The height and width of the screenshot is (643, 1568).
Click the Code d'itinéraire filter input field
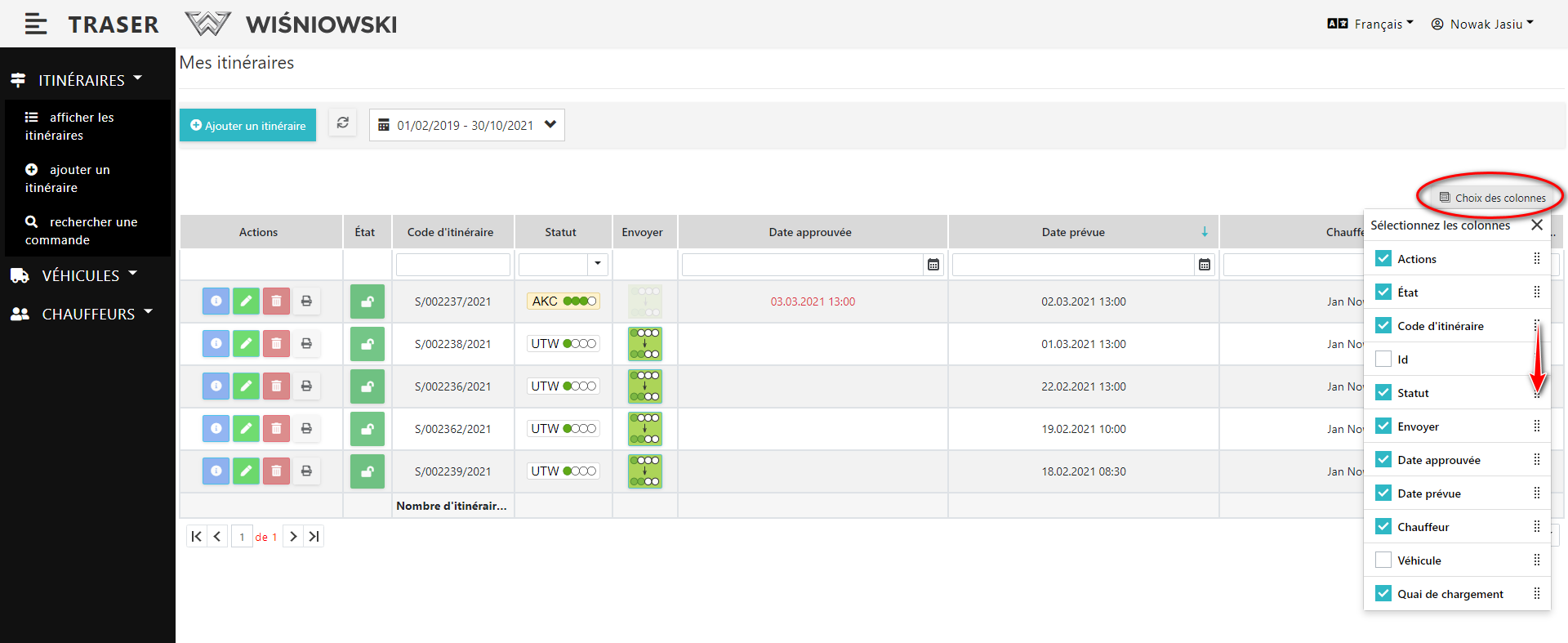pyautogui.click(x=453, y=265)
